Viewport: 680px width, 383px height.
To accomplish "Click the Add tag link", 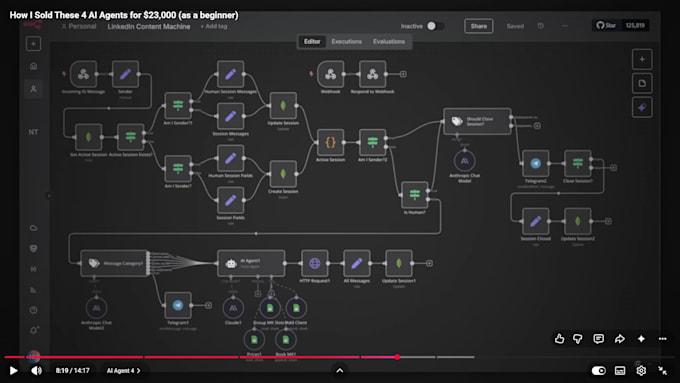I will (214, 26).
